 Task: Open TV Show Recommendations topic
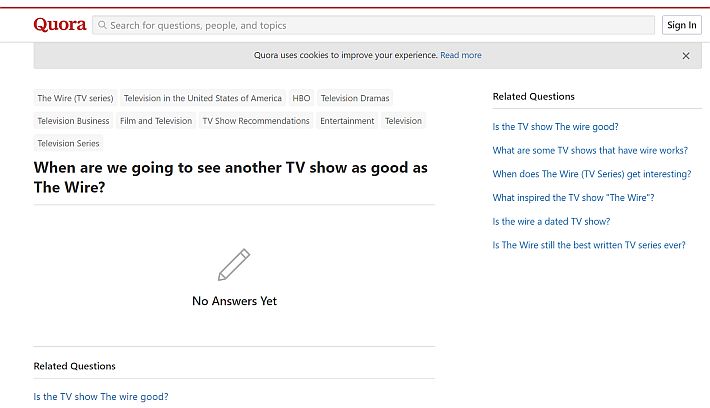pyautogui.click(x=256, y=120)
